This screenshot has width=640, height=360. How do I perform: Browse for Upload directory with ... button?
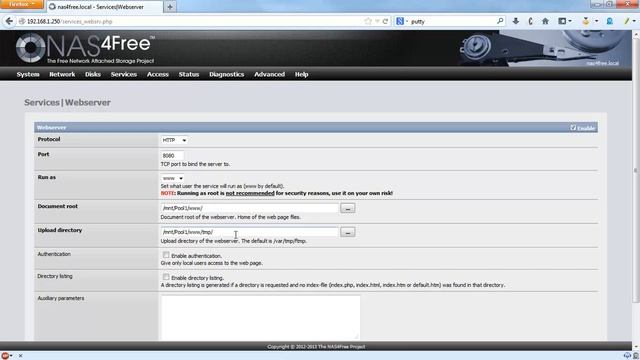coord(348,232)
